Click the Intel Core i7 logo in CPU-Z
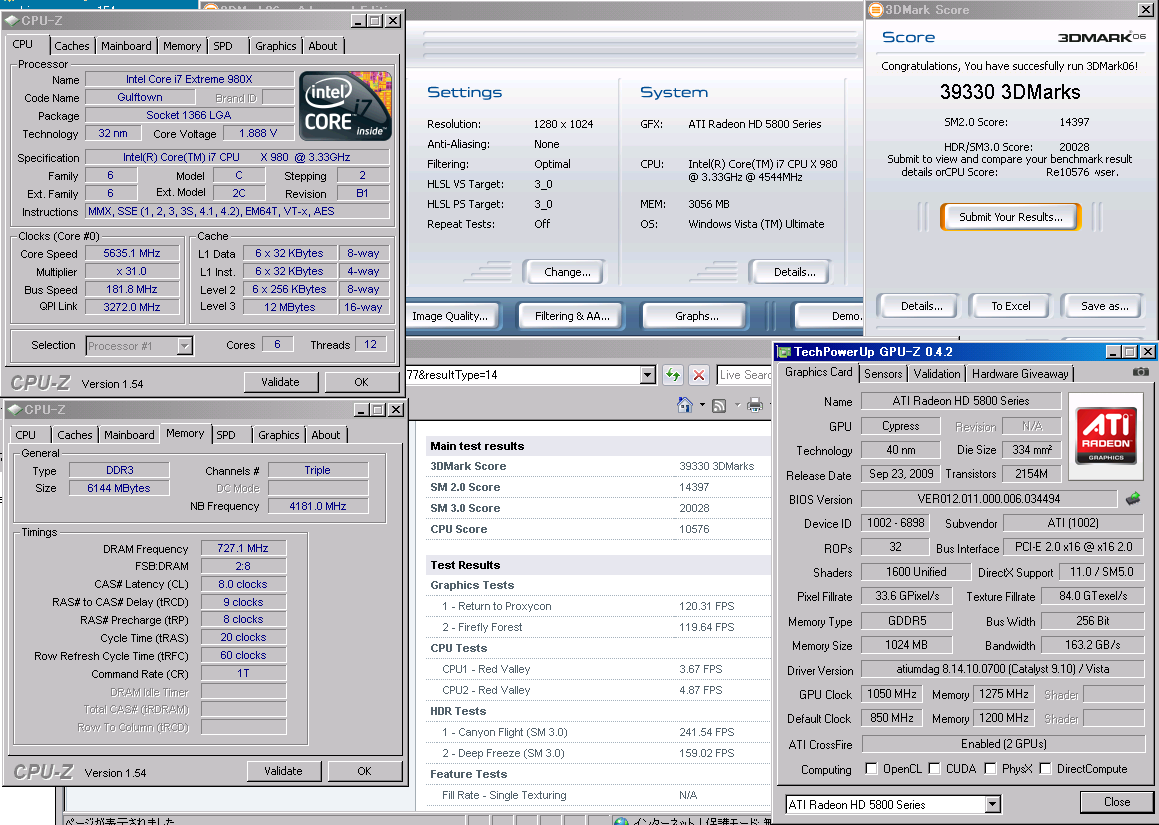This screenshot has height=825, width=1159. coord(347,106)
